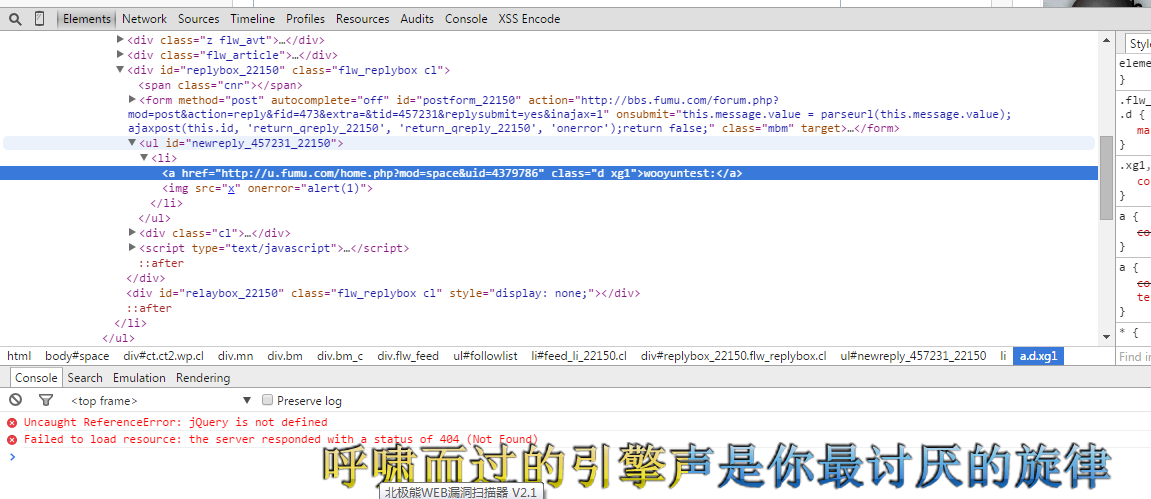This screenshot has width=1151, height=499.
Task: Select the li#feed_li_22150.cl breadcrumb
Action: click(579, 356)
